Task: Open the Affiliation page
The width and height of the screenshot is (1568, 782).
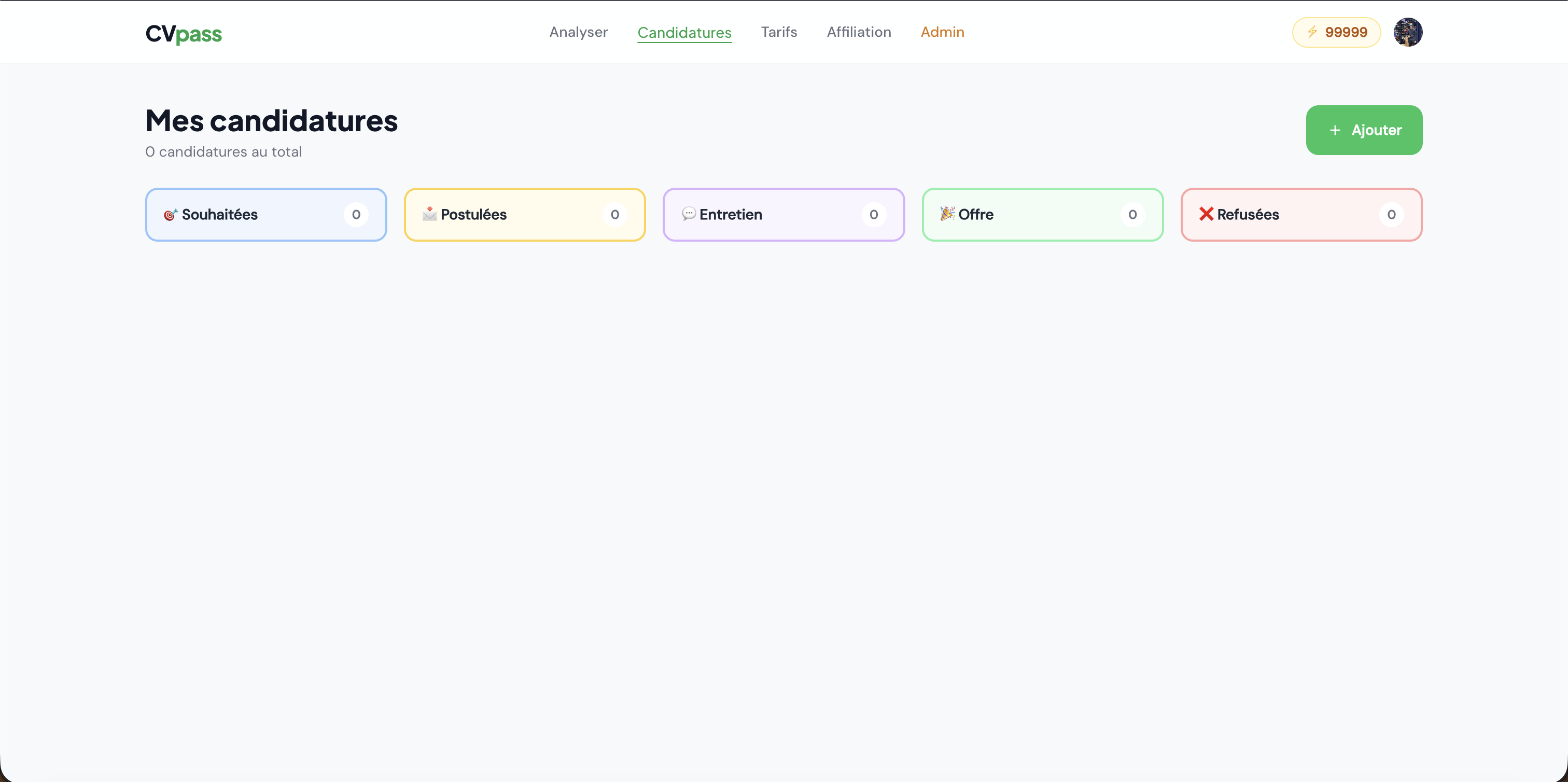Action: (858, 32)
